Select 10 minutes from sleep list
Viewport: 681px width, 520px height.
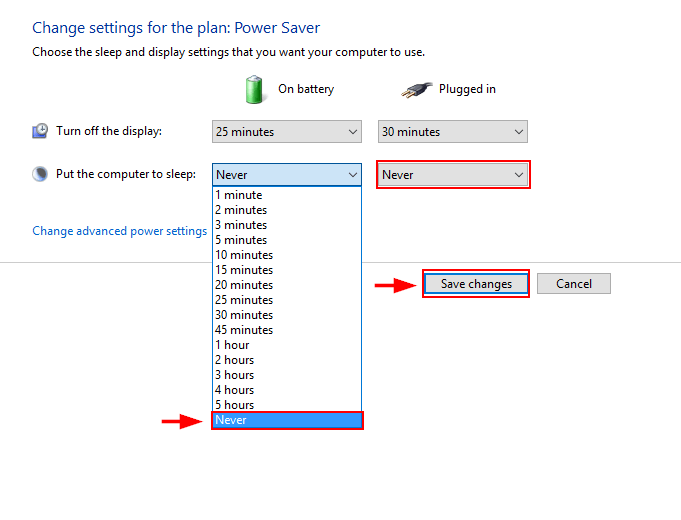287,255
